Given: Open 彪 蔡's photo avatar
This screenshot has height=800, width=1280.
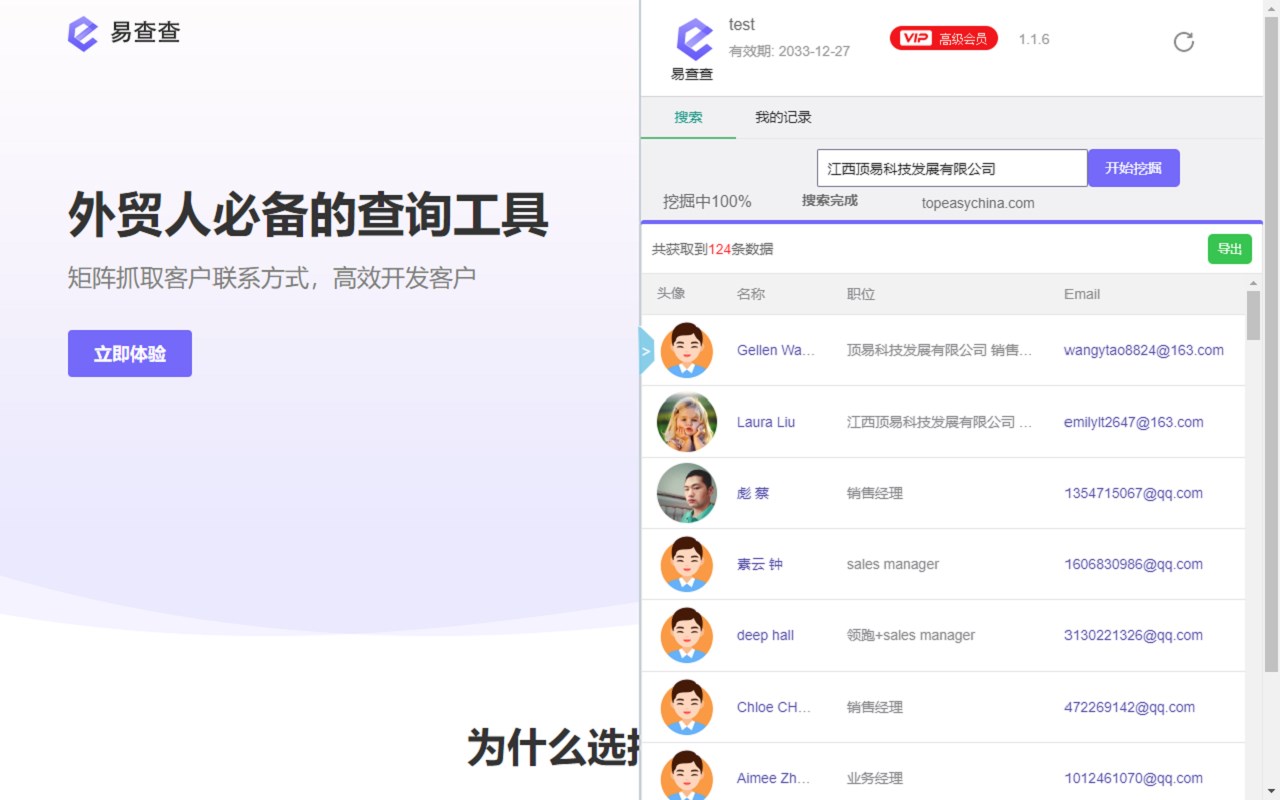Looking at the screenshot, I should coord(687,493).
